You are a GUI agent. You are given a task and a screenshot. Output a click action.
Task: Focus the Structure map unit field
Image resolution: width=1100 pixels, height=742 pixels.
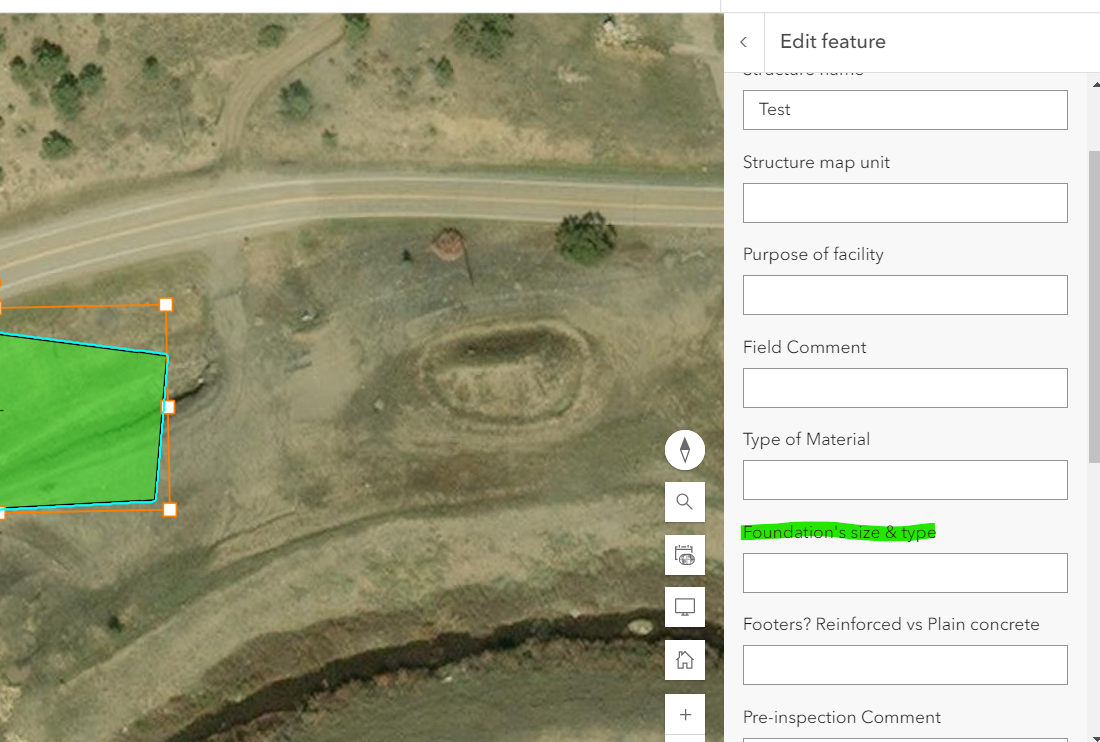point(905,203)
